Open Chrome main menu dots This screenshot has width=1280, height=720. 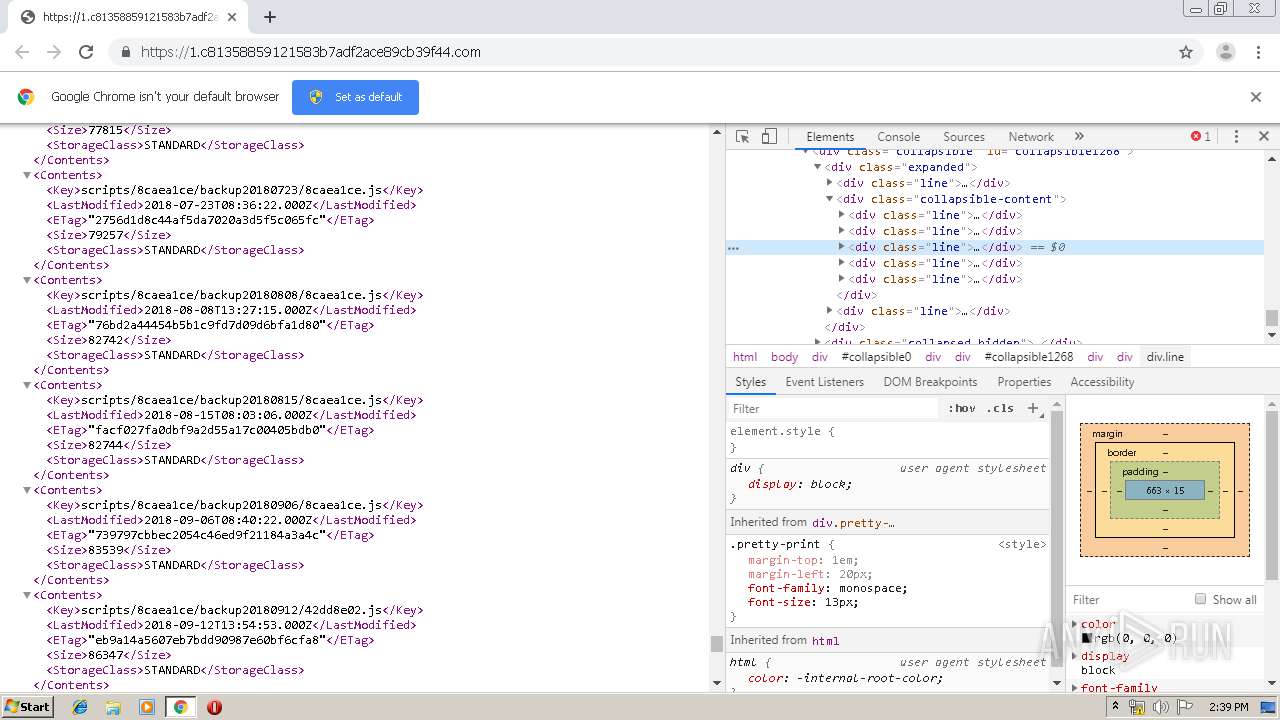1258,52
